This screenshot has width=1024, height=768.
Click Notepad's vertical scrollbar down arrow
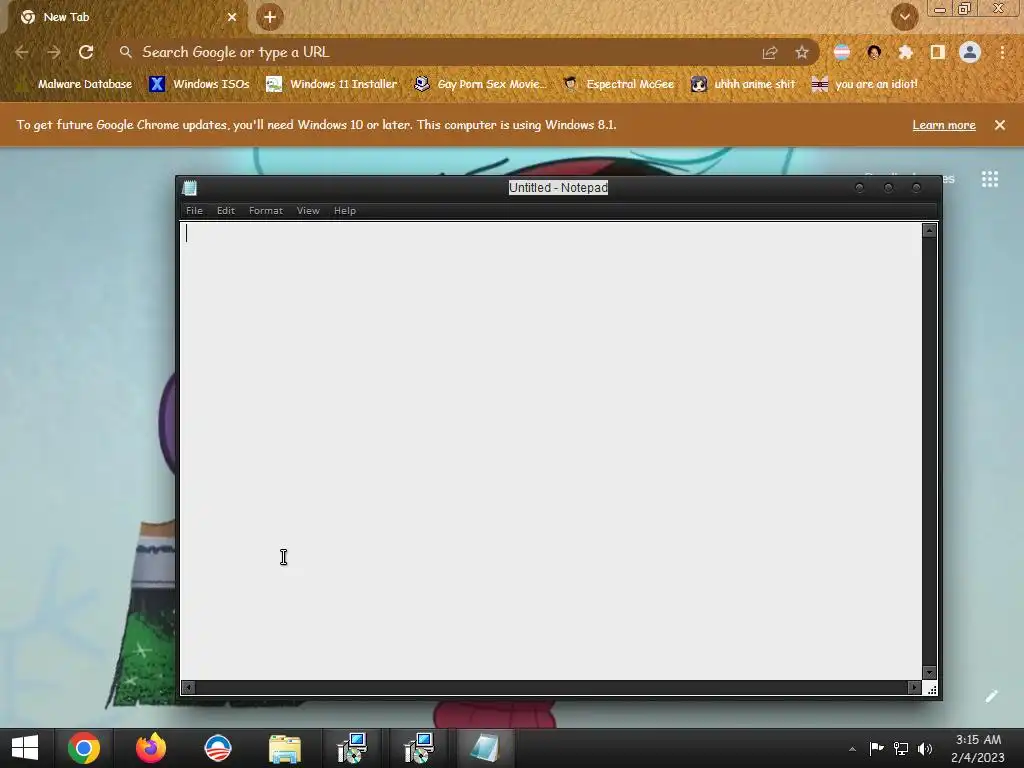[x=929, y=673]
